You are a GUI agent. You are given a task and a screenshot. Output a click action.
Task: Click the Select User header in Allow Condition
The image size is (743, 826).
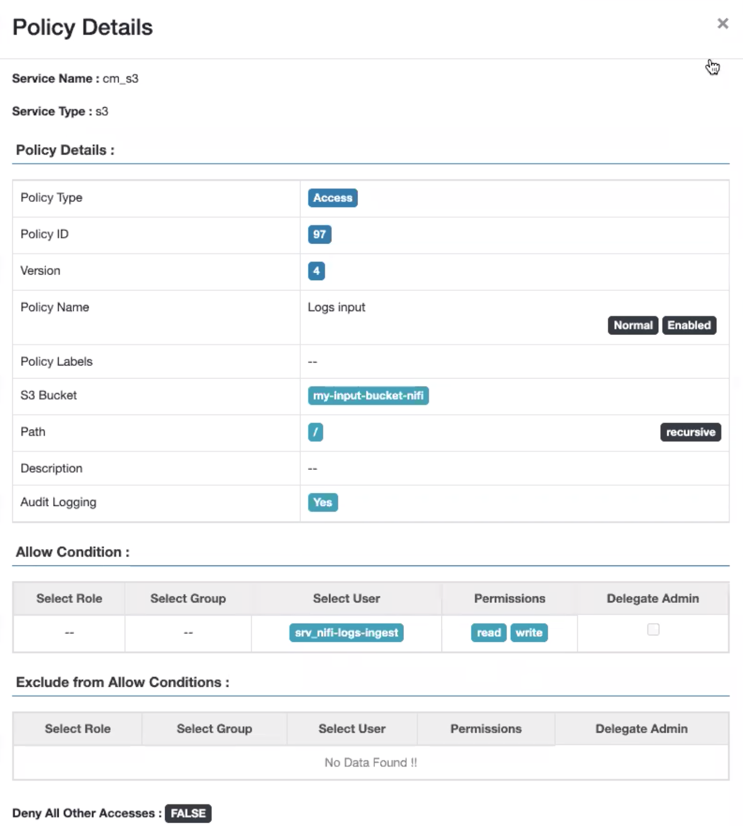(x=346, y=598)
